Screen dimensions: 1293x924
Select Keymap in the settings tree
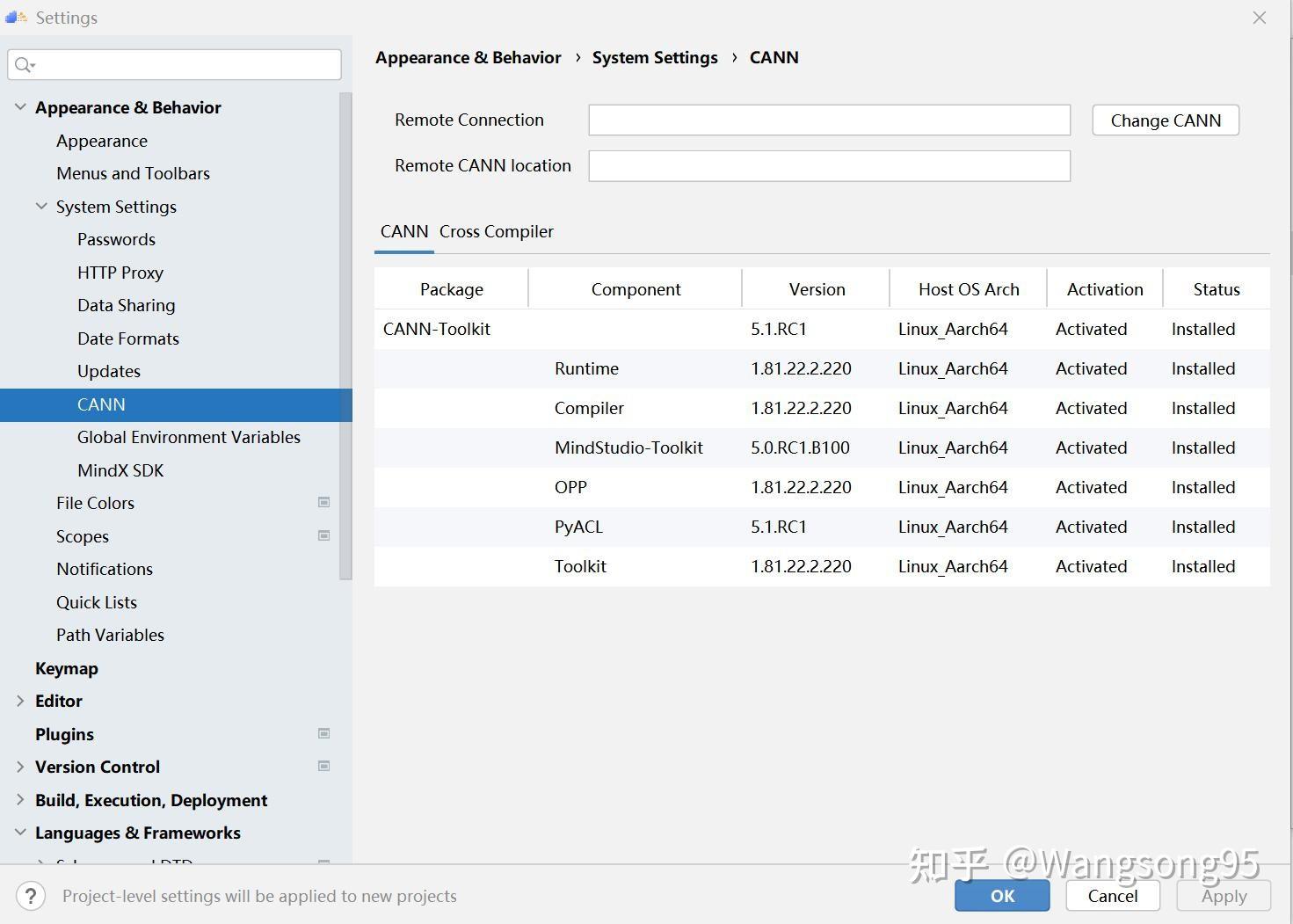click(67, 668)
